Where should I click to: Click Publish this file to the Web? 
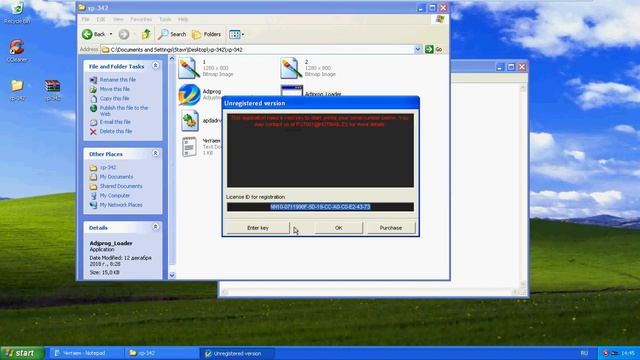(x=124, y=111)
